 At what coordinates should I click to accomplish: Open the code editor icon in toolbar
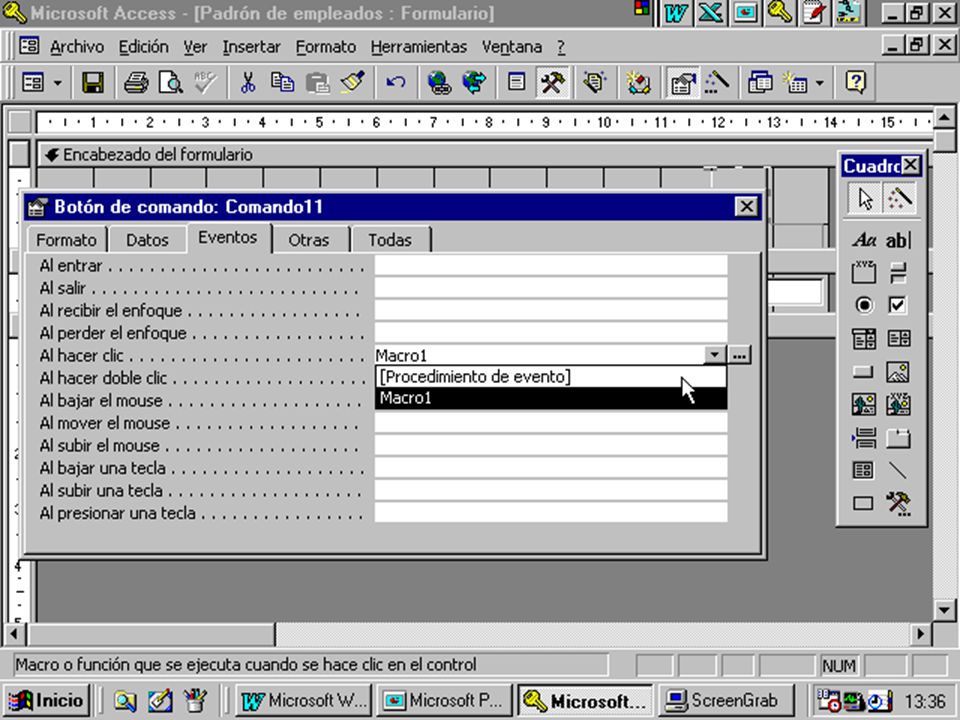point(638,83)
